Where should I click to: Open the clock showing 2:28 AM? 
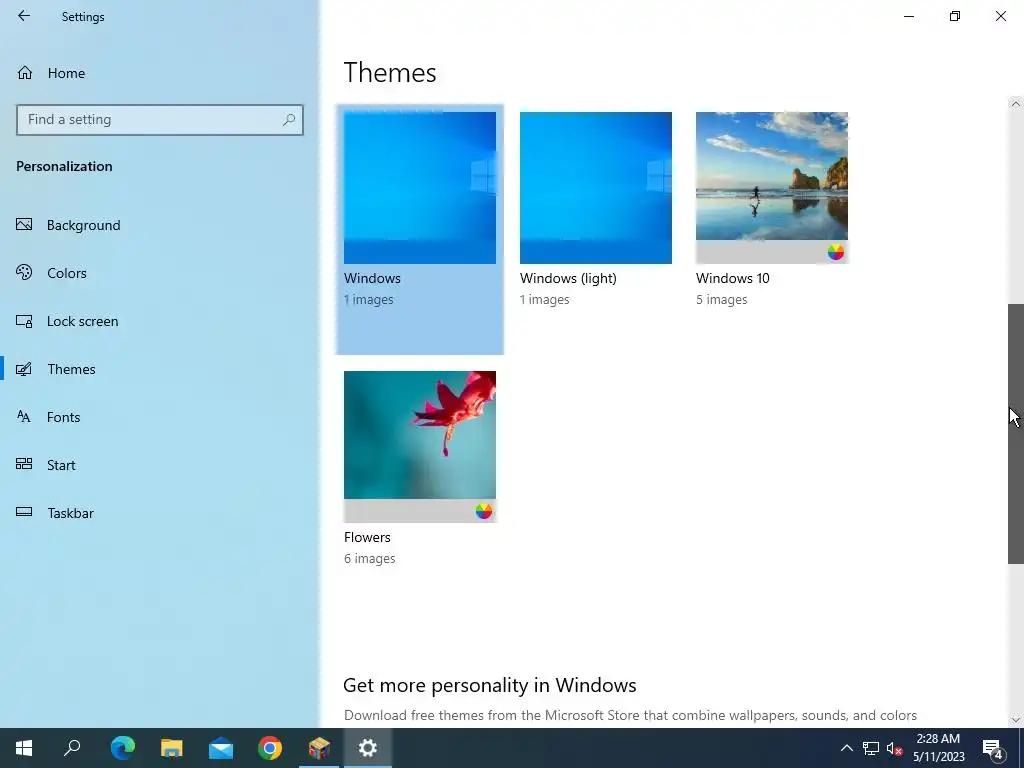point(938,748)
